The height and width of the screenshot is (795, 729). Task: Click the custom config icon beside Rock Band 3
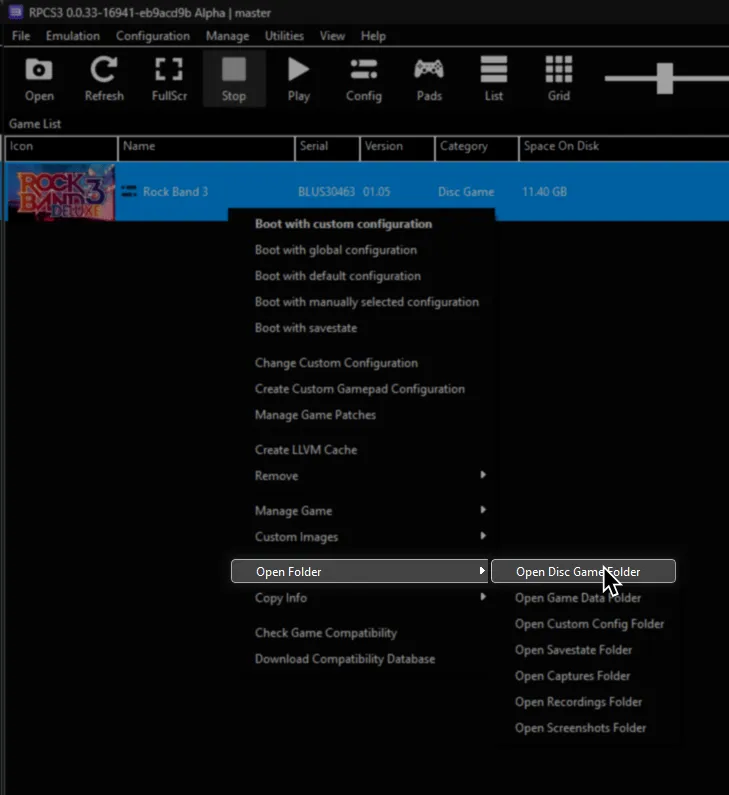(x=129, y=191)
